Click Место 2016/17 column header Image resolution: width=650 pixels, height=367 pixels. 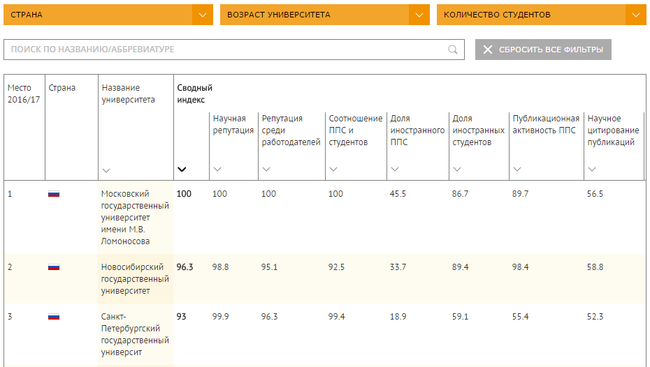click(24, 94)
